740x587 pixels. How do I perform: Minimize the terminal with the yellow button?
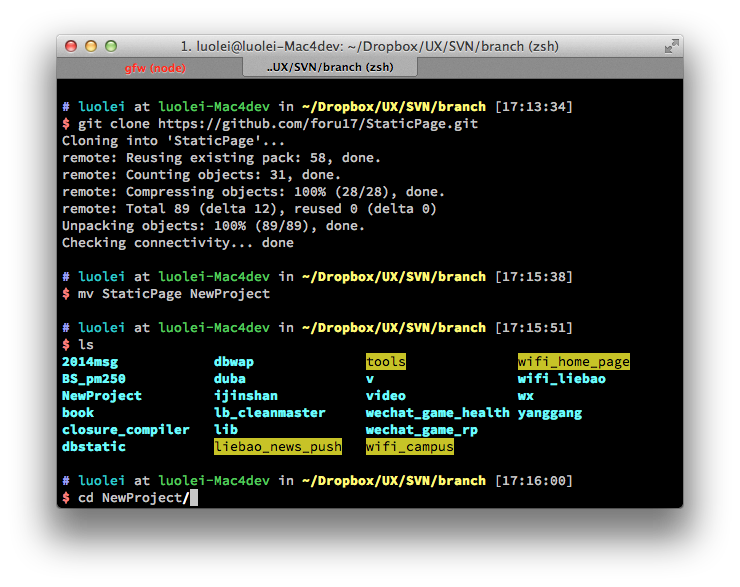(91, 46)
